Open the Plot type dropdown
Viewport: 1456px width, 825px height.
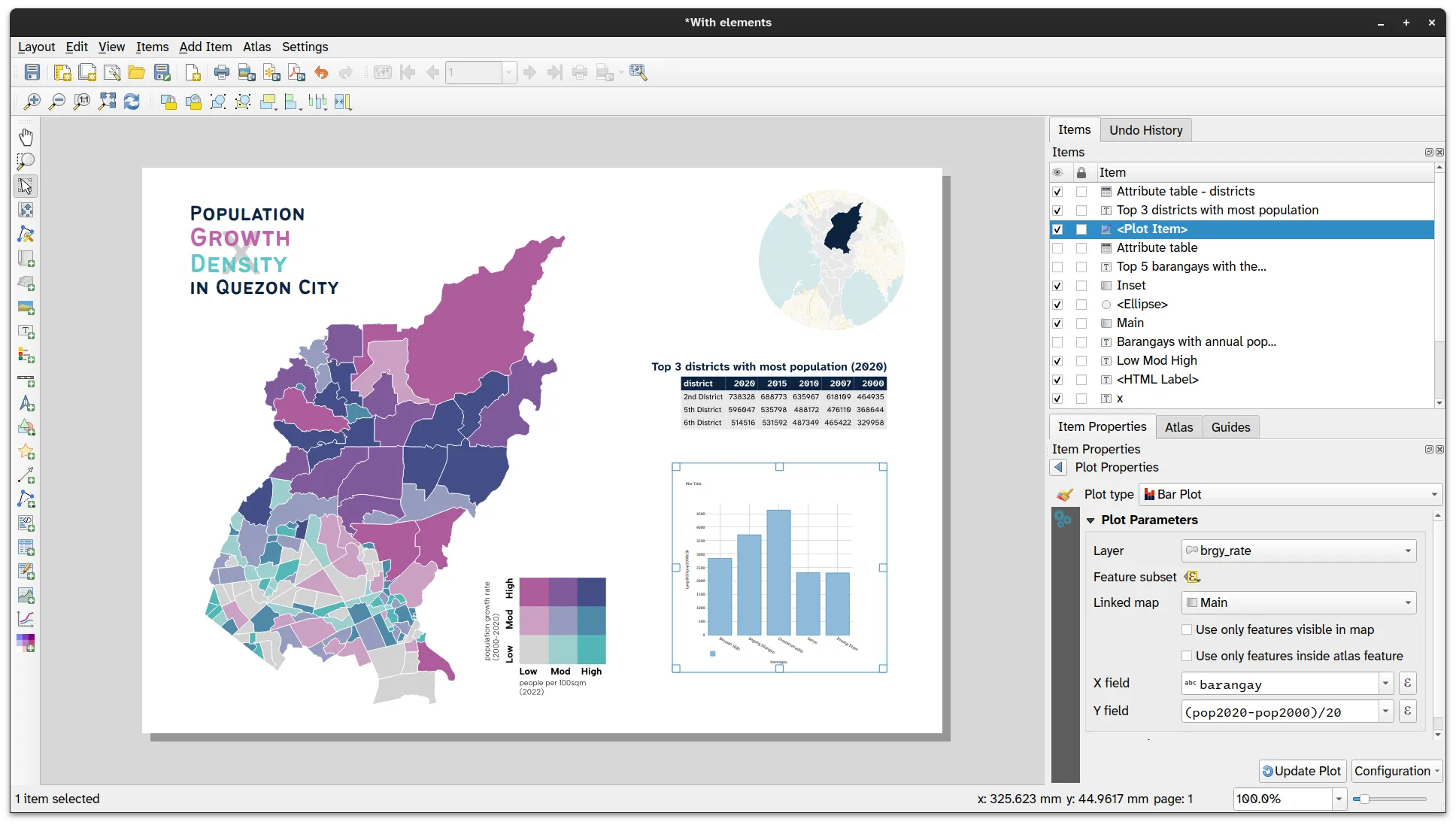(1291, 494)
